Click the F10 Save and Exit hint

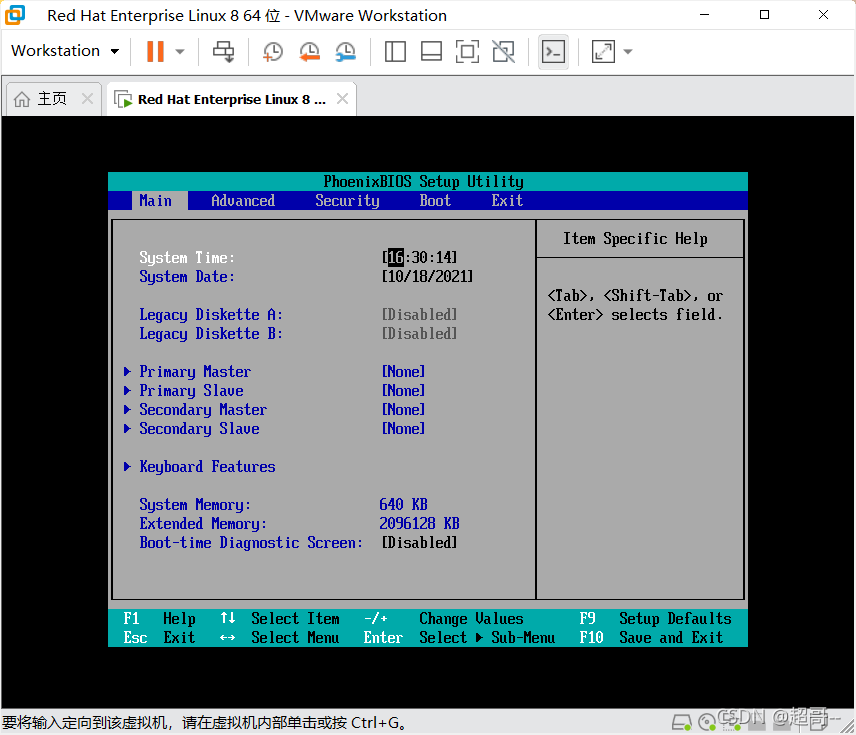(x=651, y=638)
